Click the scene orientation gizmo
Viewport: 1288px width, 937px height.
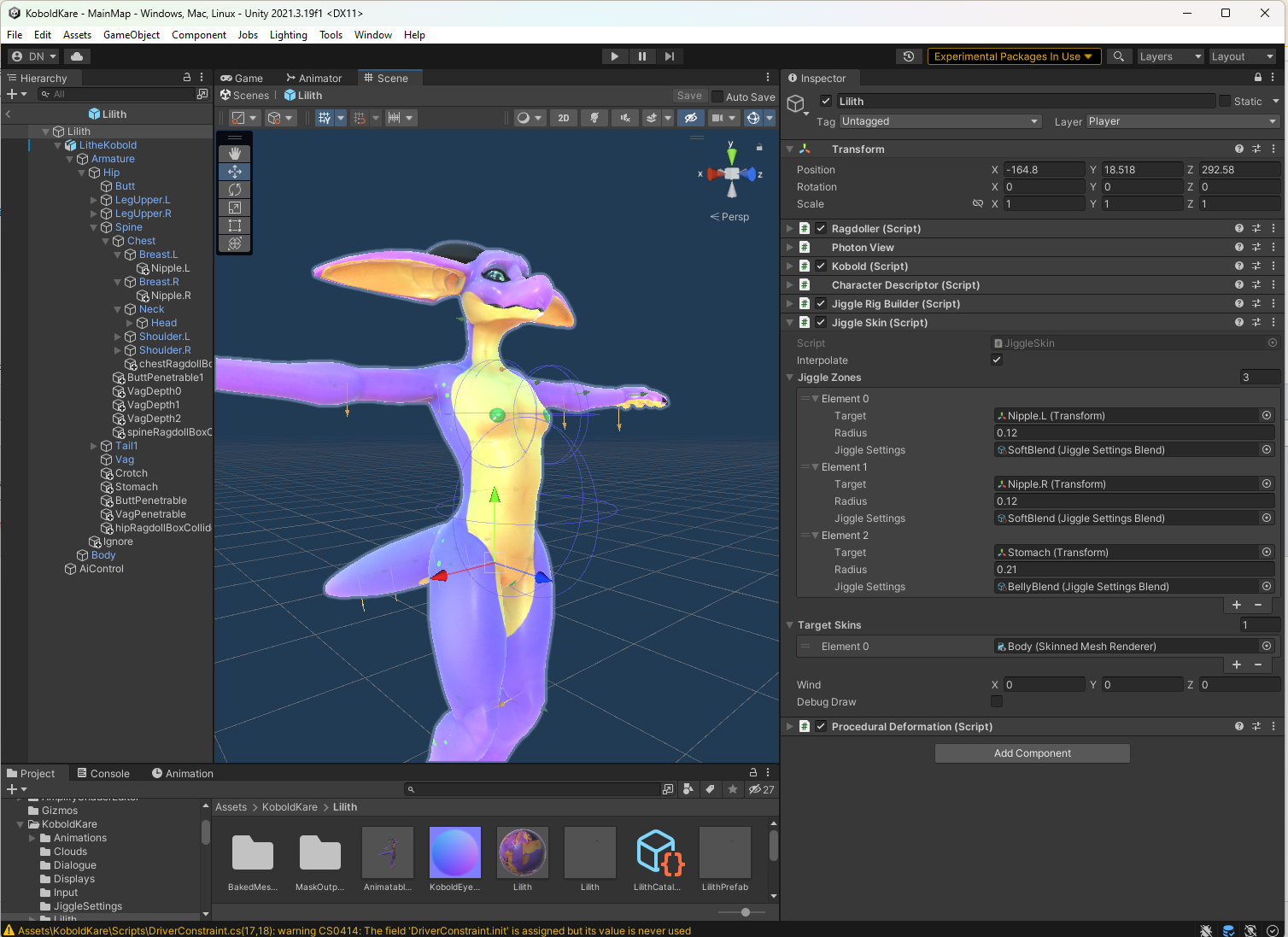point(732,173)
